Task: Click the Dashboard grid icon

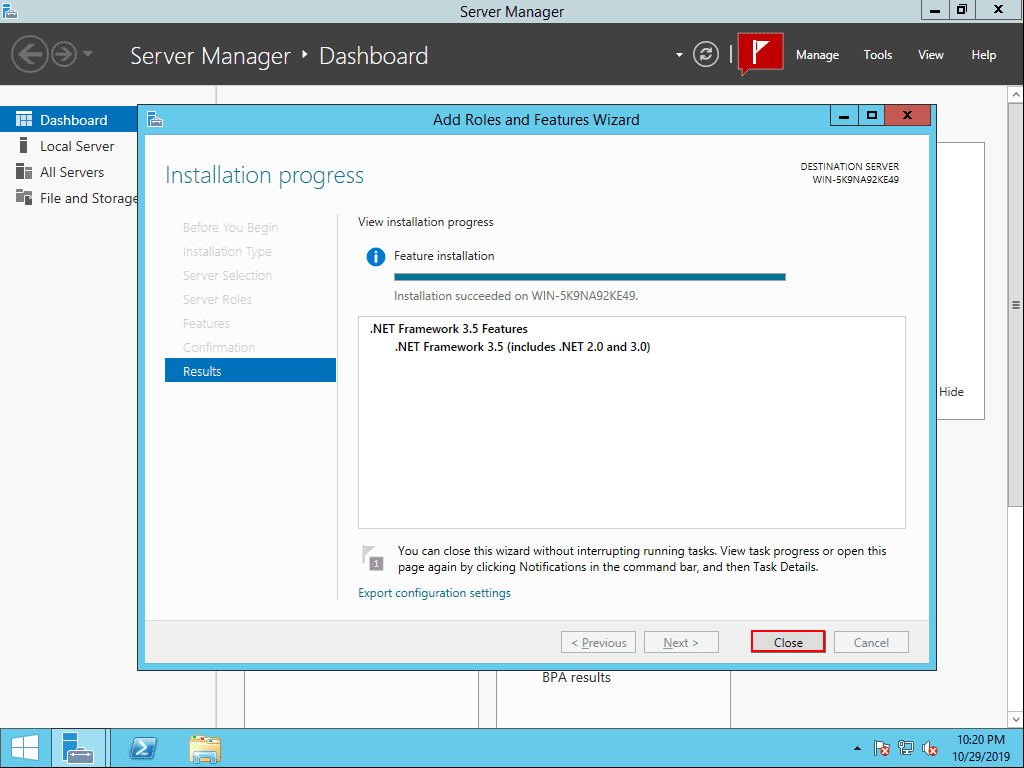Action: (x=24, y=119)
